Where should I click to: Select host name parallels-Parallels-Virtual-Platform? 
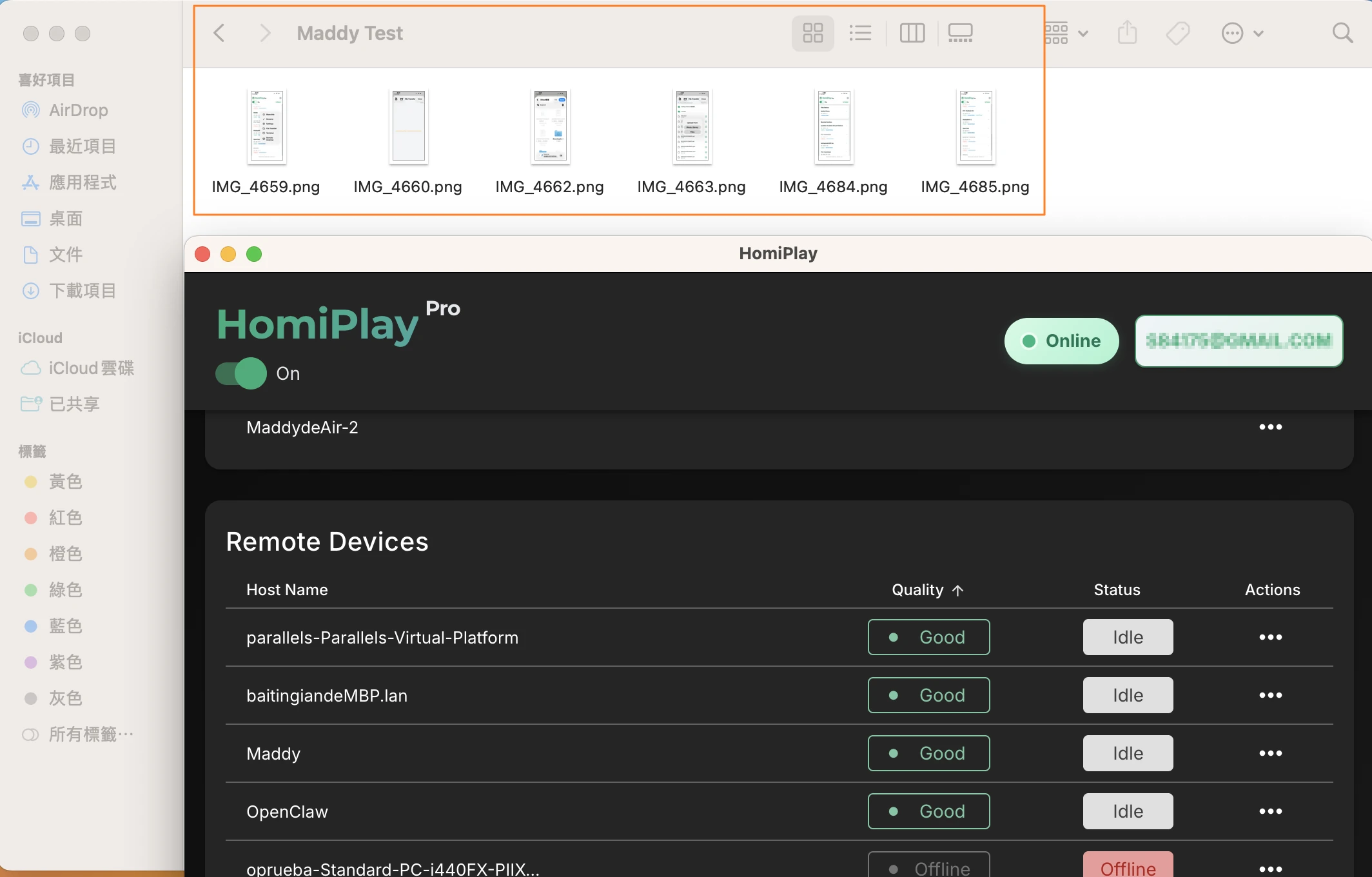tap(382, 638)
